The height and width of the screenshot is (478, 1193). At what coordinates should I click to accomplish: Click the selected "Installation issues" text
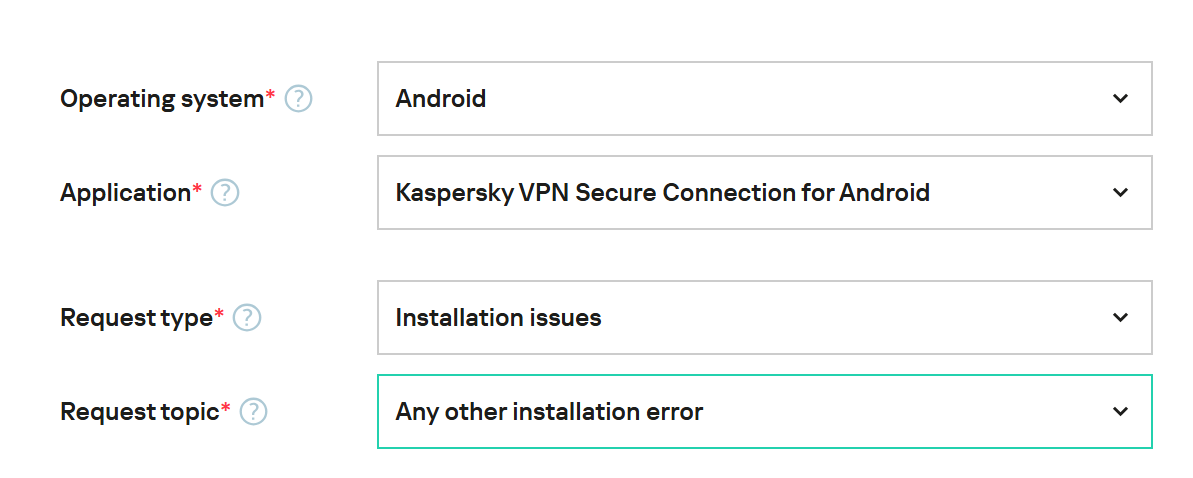pyautogui.click(x=498, y=318)
